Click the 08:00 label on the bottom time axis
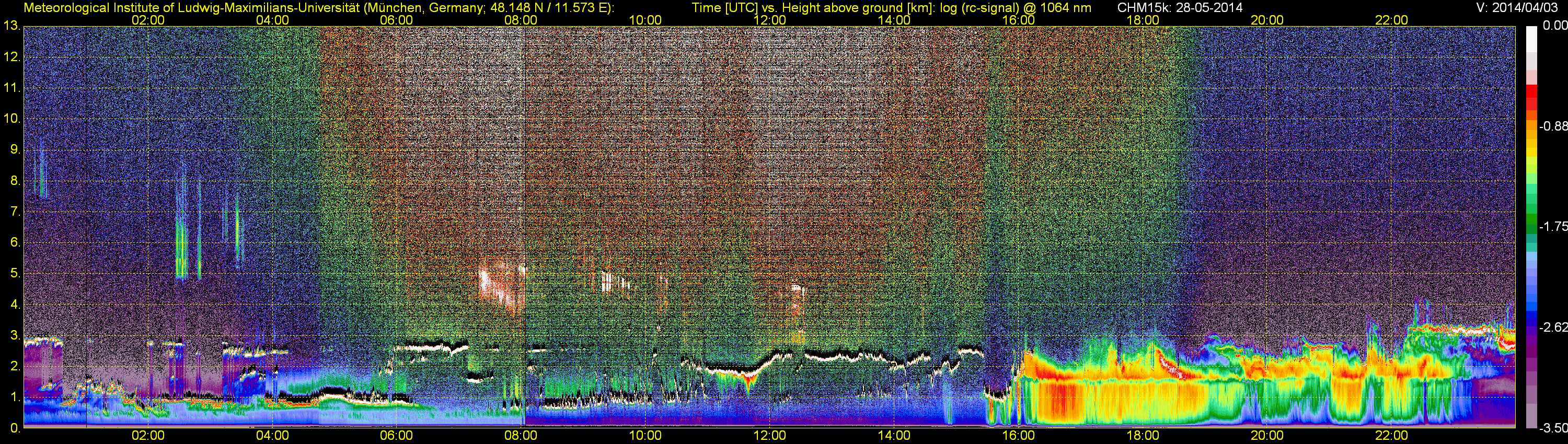 click(x=521, y=436)
